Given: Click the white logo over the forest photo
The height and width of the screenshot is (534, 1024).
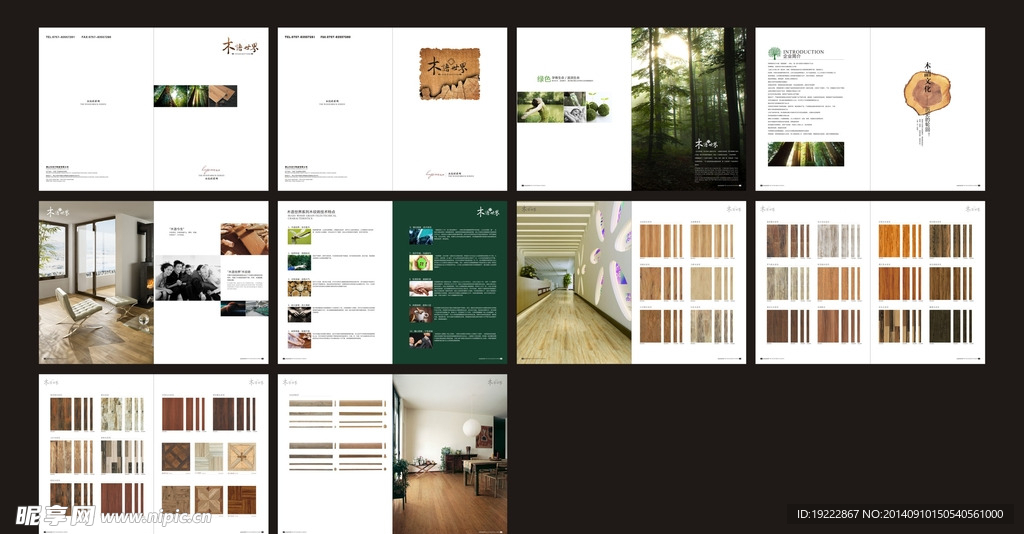Looking at the screenshot, I should coord(706,144).
